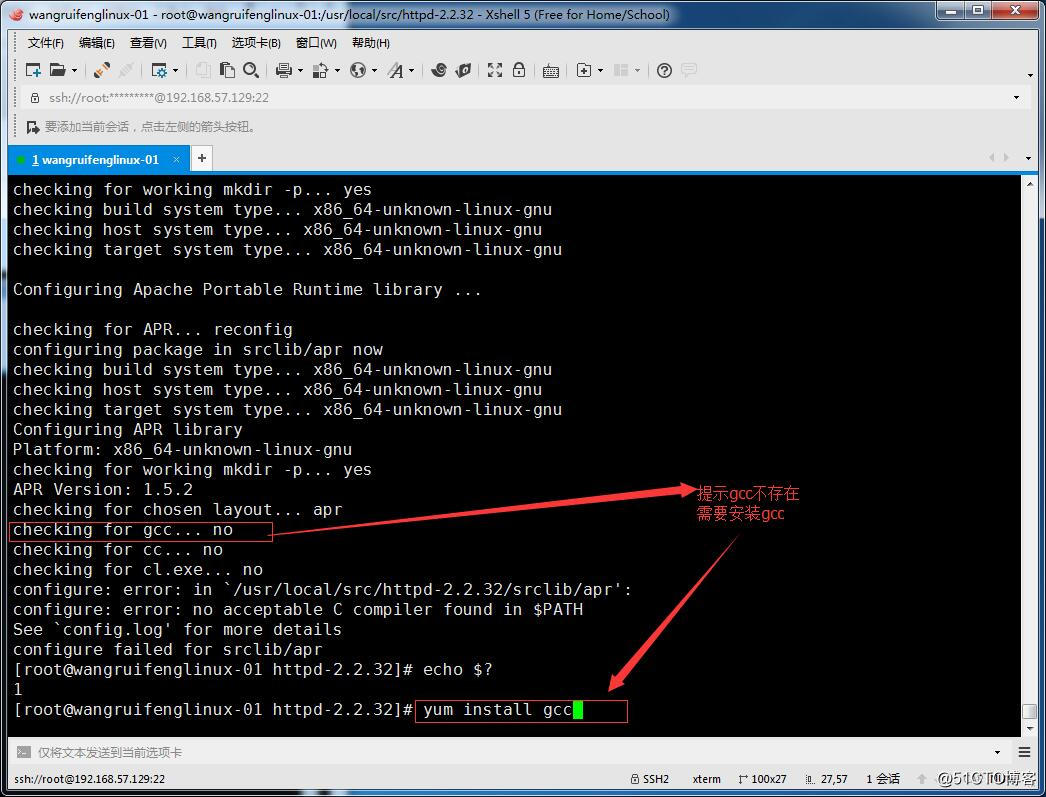Viewport: 1046px width, 797px height.
Task: Expand the Encoding globe dropdown arrow
Action: pos(374,71)
